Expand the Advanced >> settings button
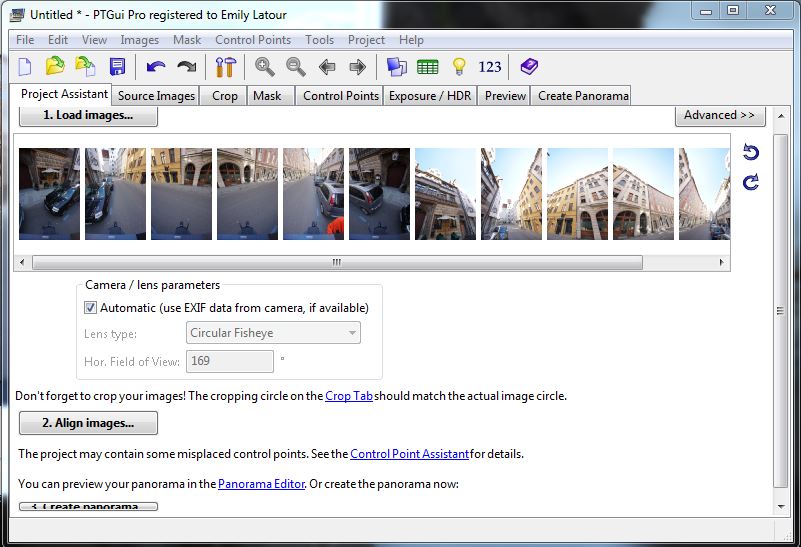 pyautogui.click(x=719, y=116)
